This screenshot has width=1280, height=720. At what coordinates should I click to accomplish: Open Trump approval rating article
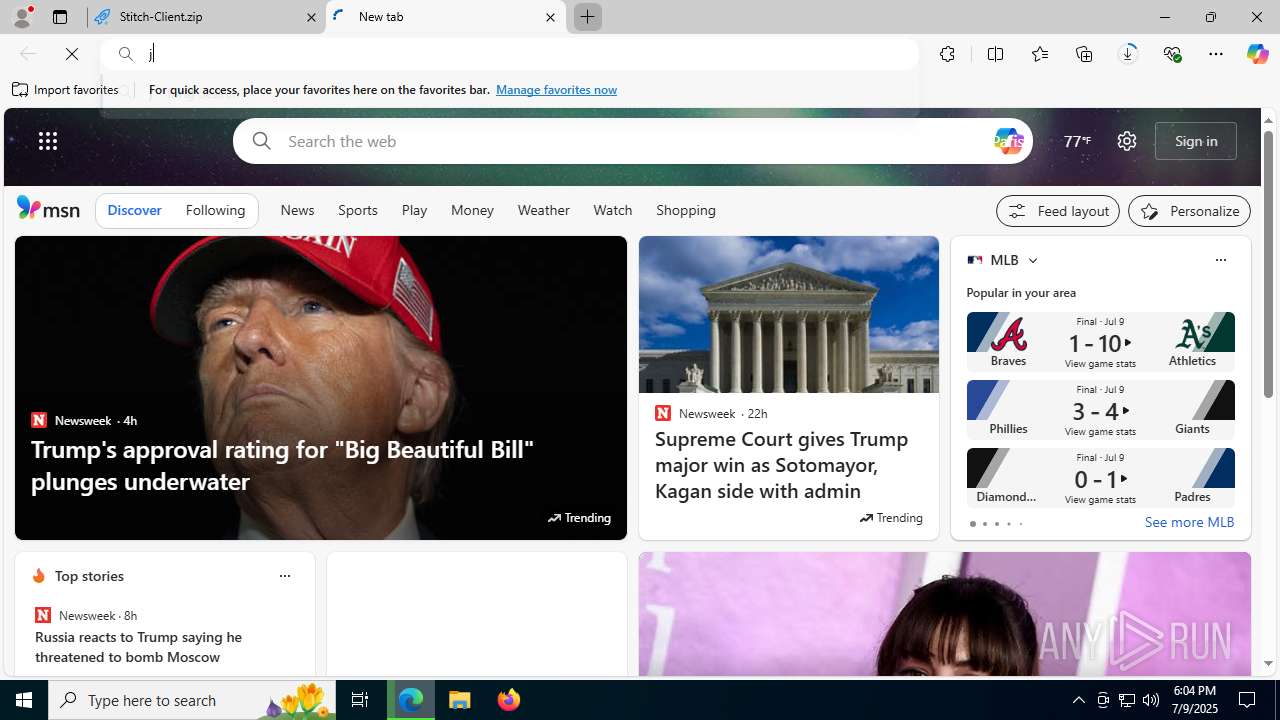[282, 465]
